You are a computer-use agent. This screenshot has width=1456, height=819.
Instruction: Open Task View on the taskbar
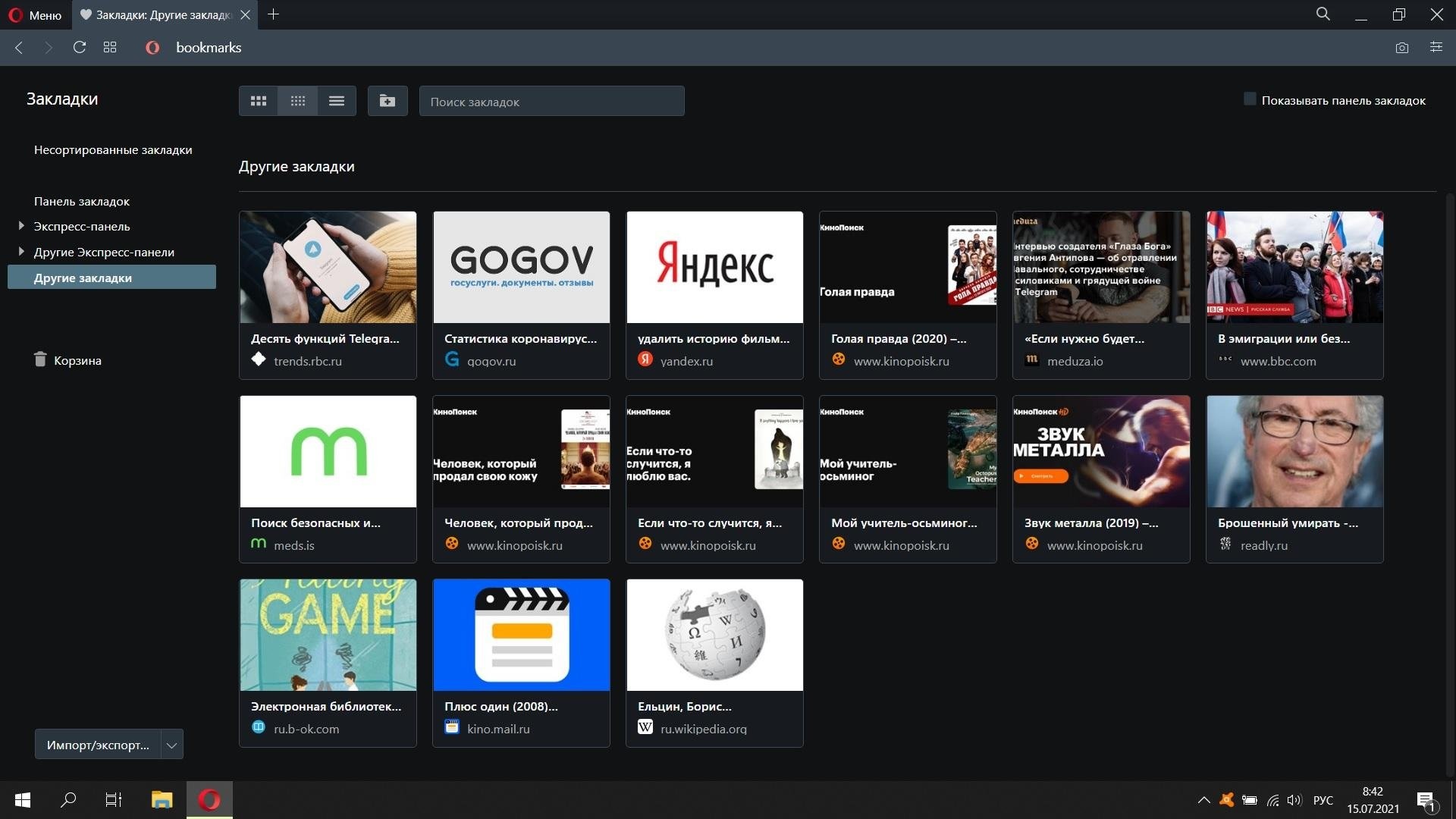pos(114,799)
